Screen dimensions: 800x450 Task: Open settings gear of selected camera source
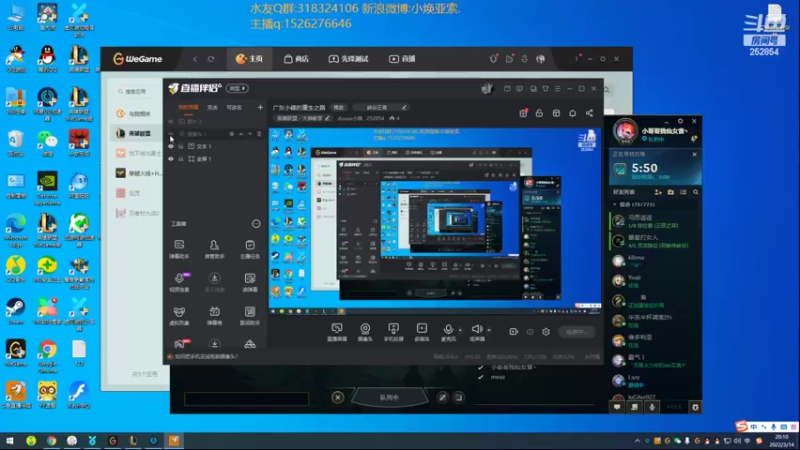pos(232,134)
